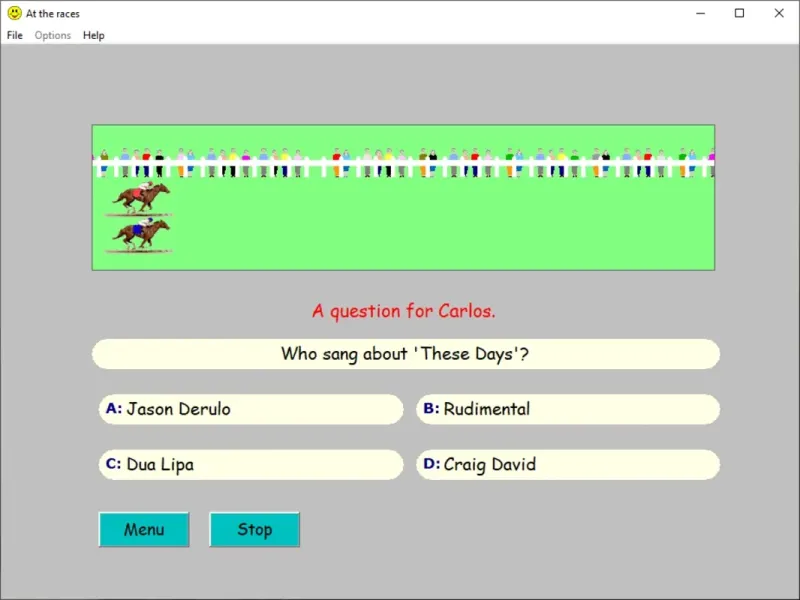Maximize the At the races window

(x=739, y=13)
